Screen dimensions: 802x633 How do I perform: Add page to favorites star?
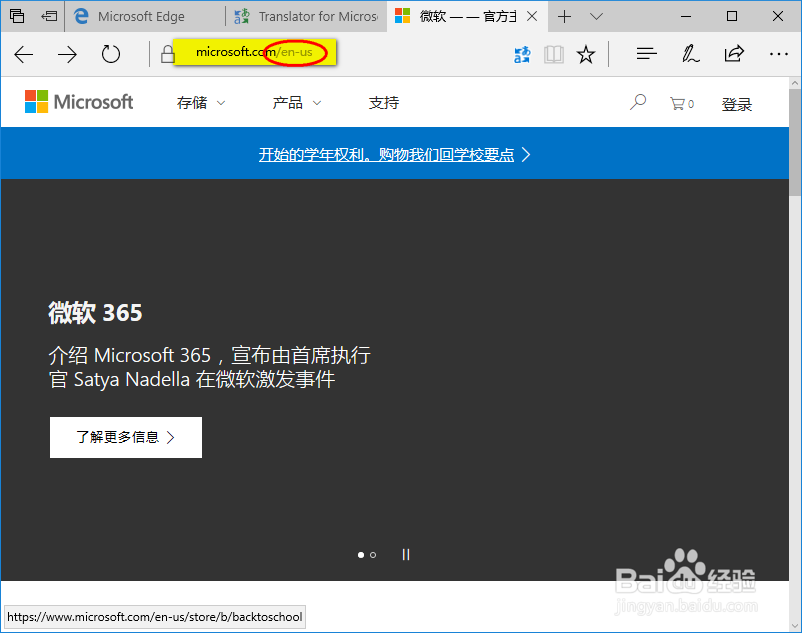tap(586, 54)
